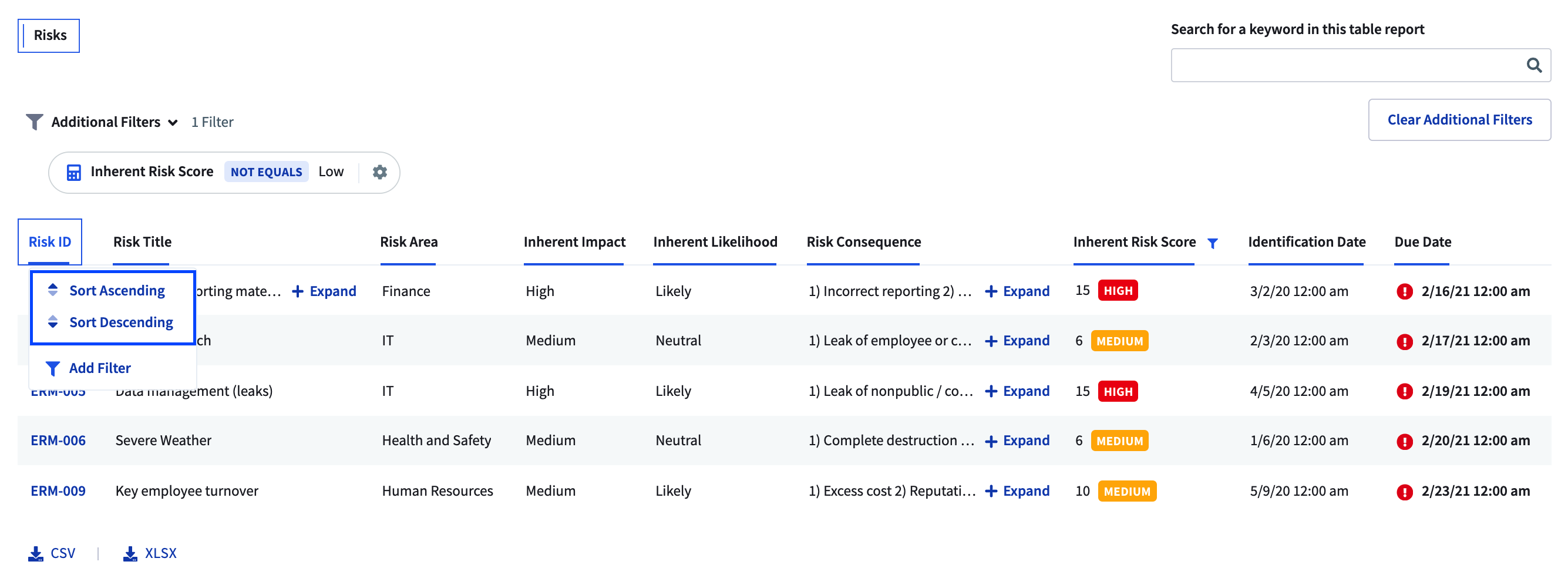
Task: Open the filter gear settings icon
Action: 380,172
